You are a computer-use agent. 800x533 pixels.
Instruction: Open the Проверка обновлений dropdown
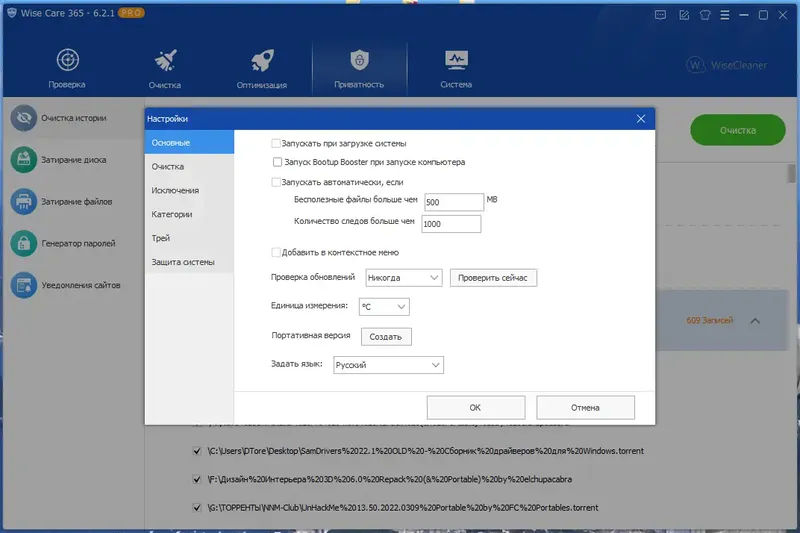(x=404, y=277)
